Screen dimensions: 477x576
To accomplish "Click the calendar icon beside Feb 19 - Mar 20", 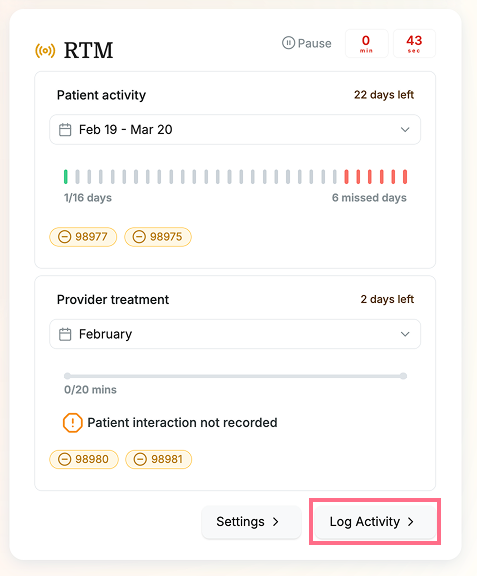I will click(65, 130).
